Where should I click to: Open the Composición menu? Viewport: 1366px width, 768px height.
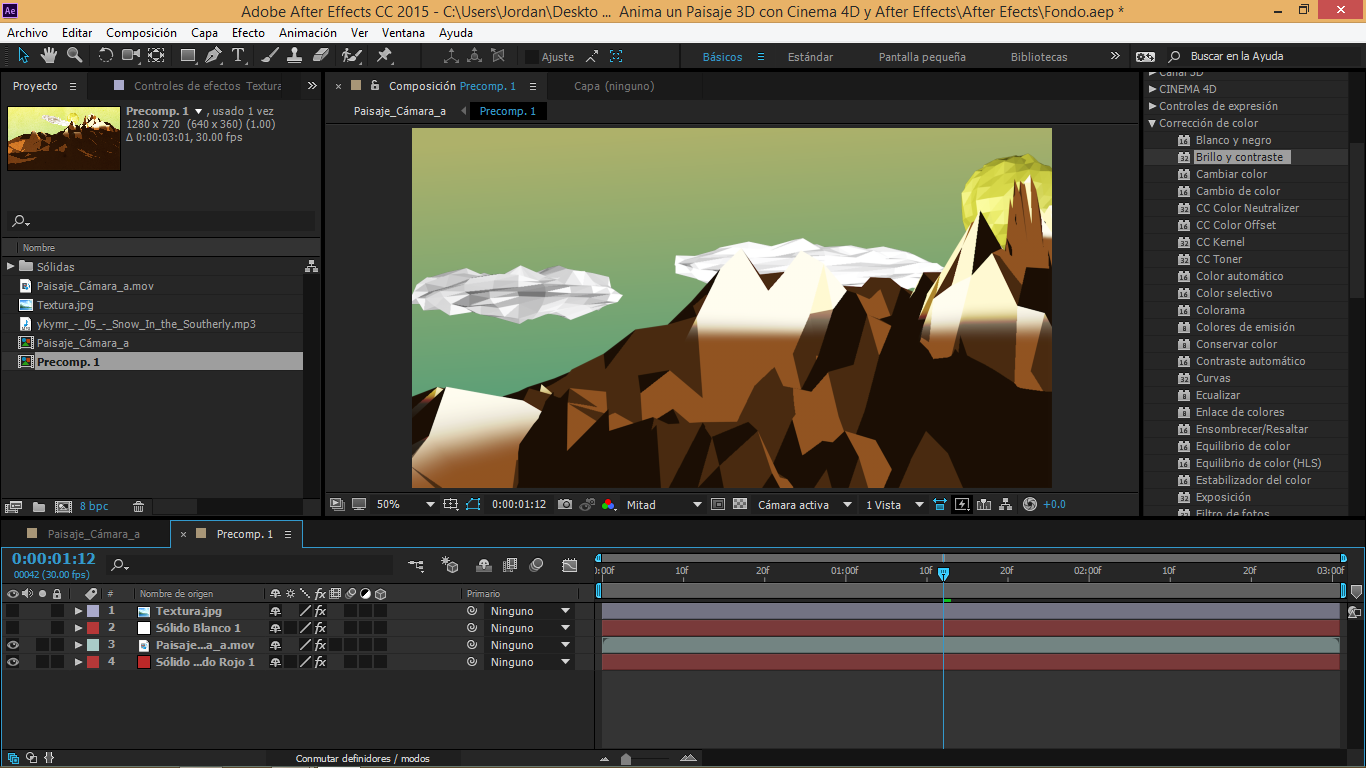[141, 33]
